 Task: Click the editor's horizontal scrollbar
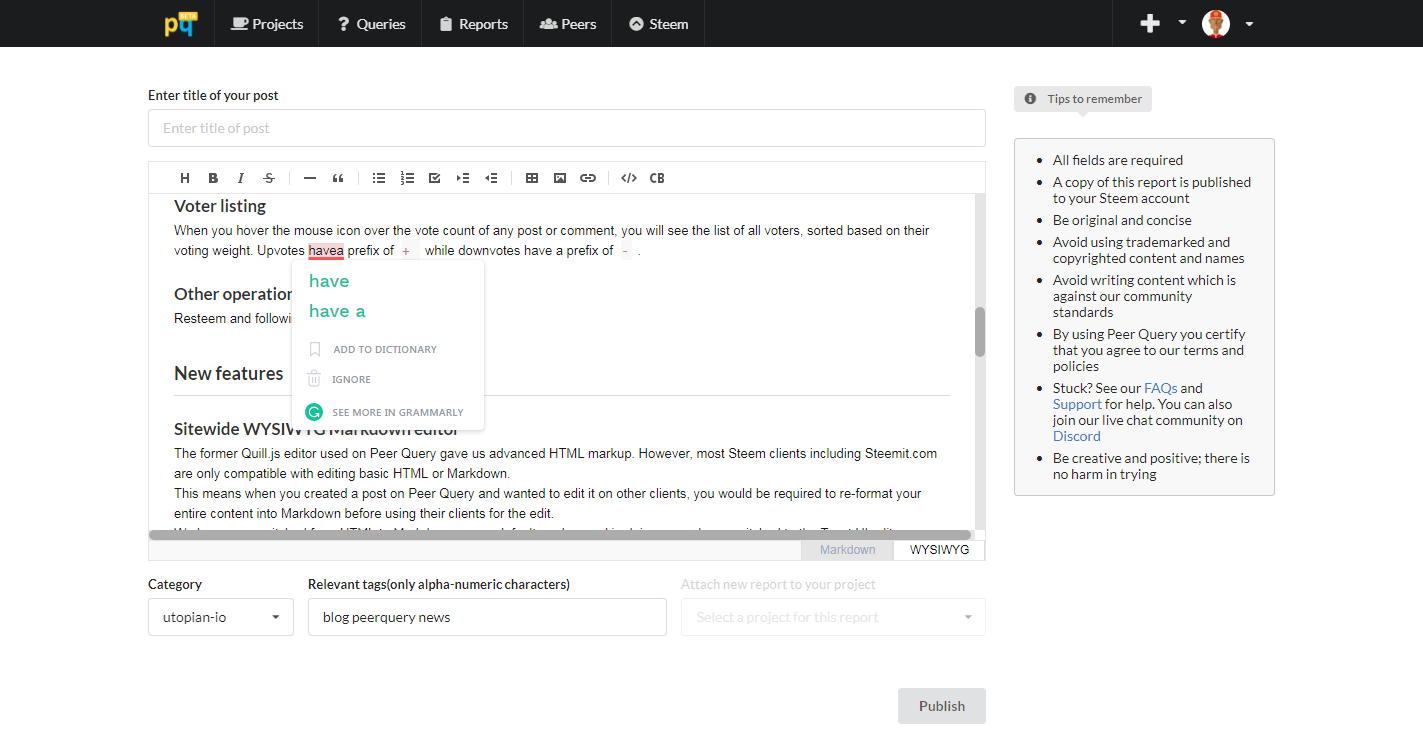(x=560, y=535)
